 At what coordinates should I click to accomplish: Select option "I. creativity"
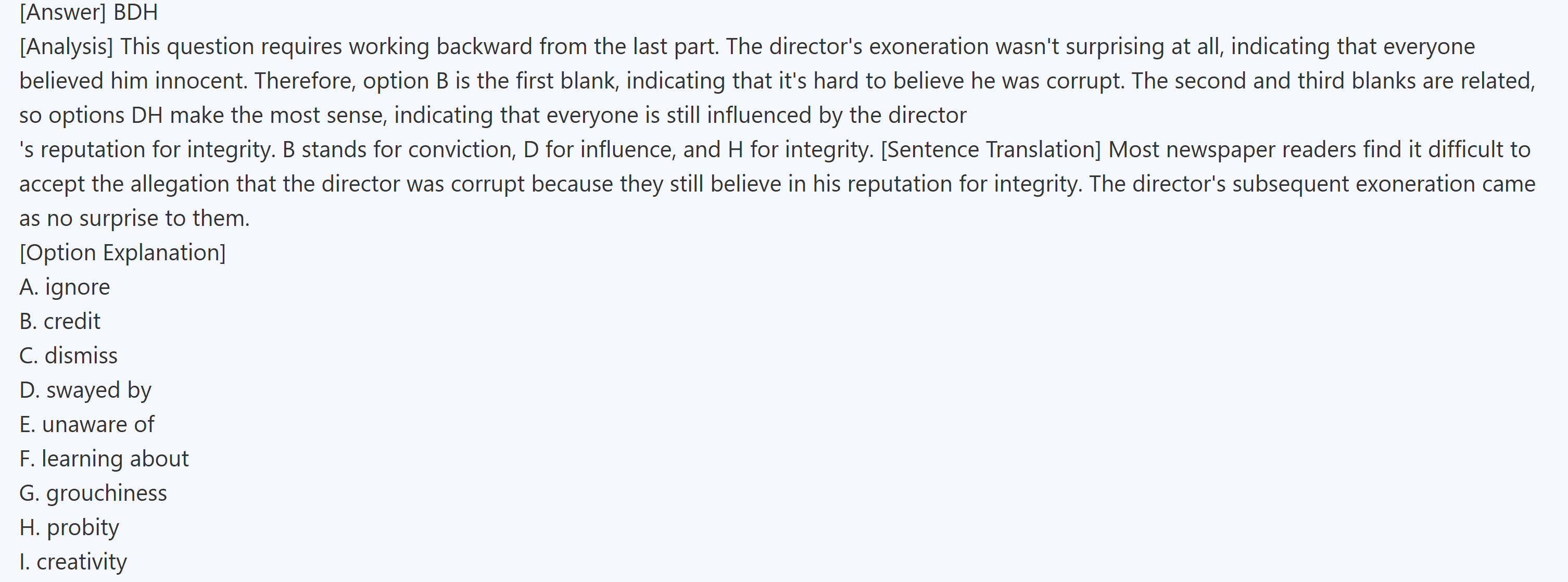click(x=73, y=562)
